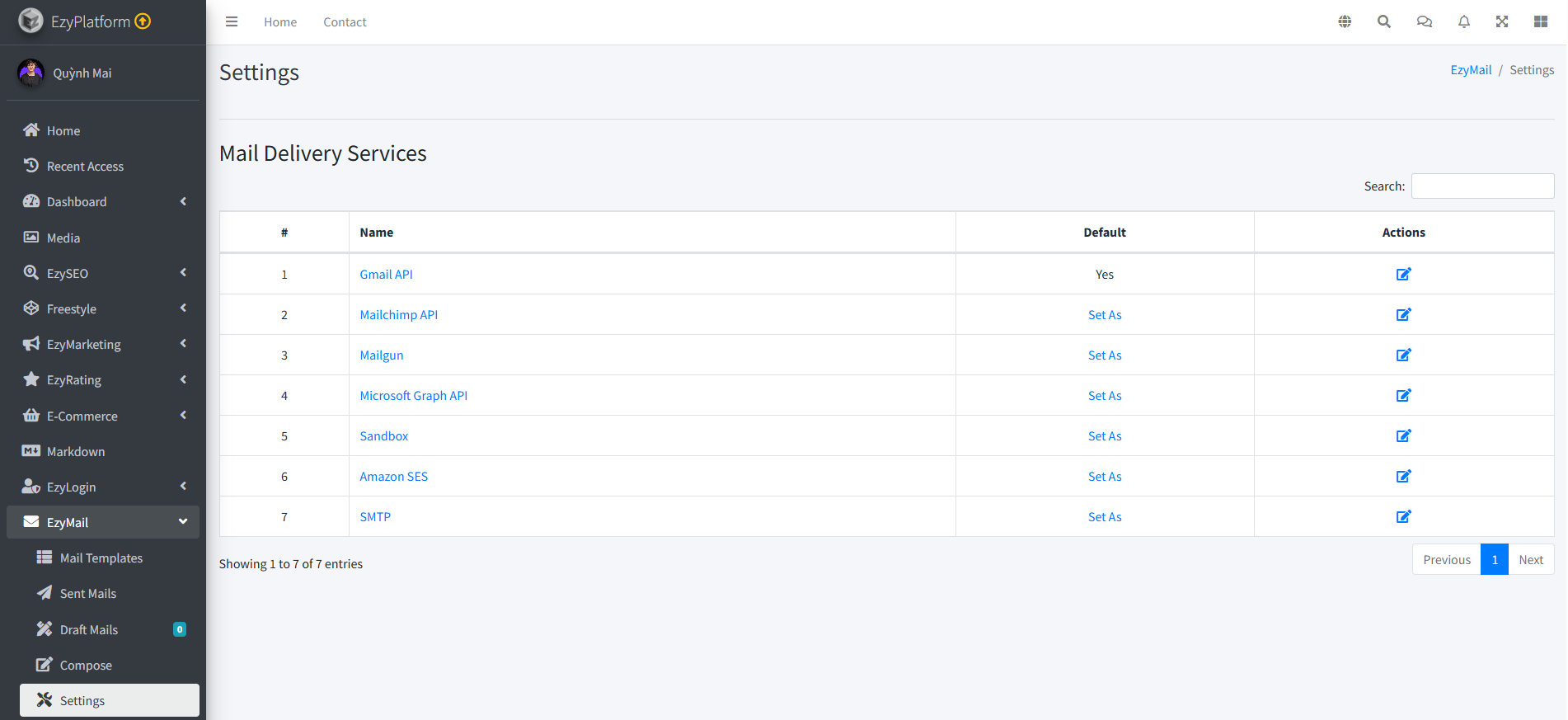1568x720 pixels.
Task: Click page 1 pagination button
Action: click(1495, 559)
